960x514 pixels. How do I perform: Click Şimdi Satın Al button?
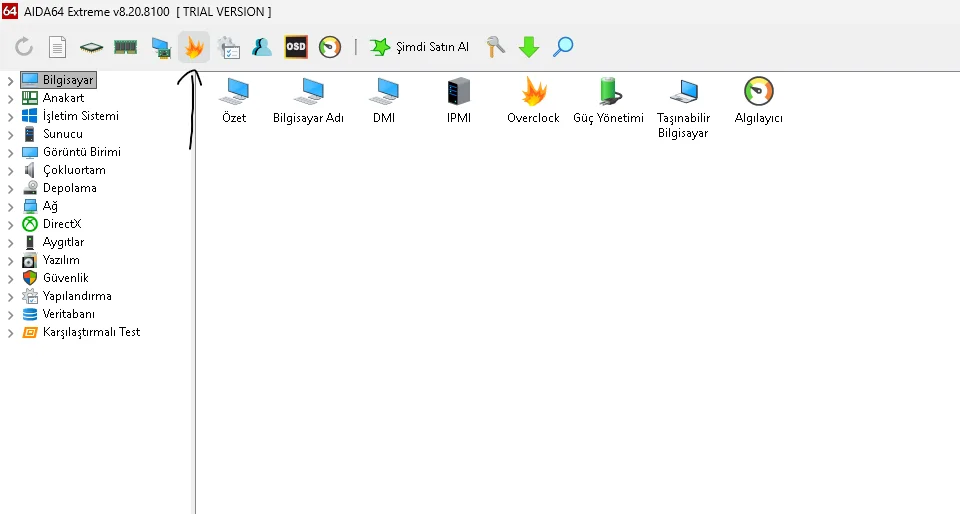click(x=419, y=47)
